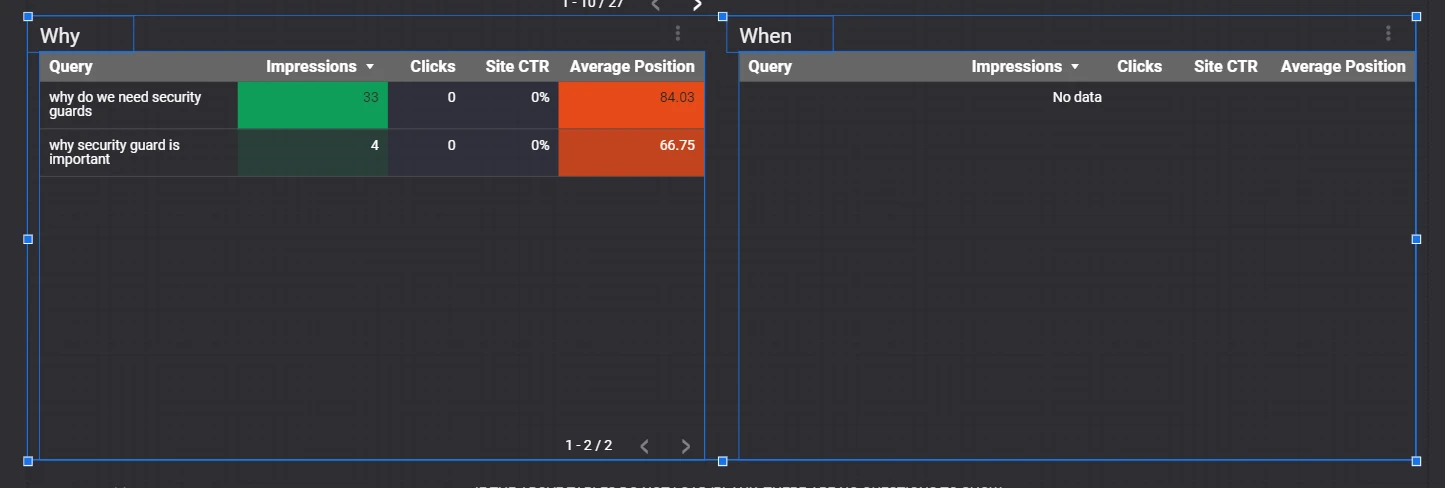Sort Why table by Clicks column

433,66
